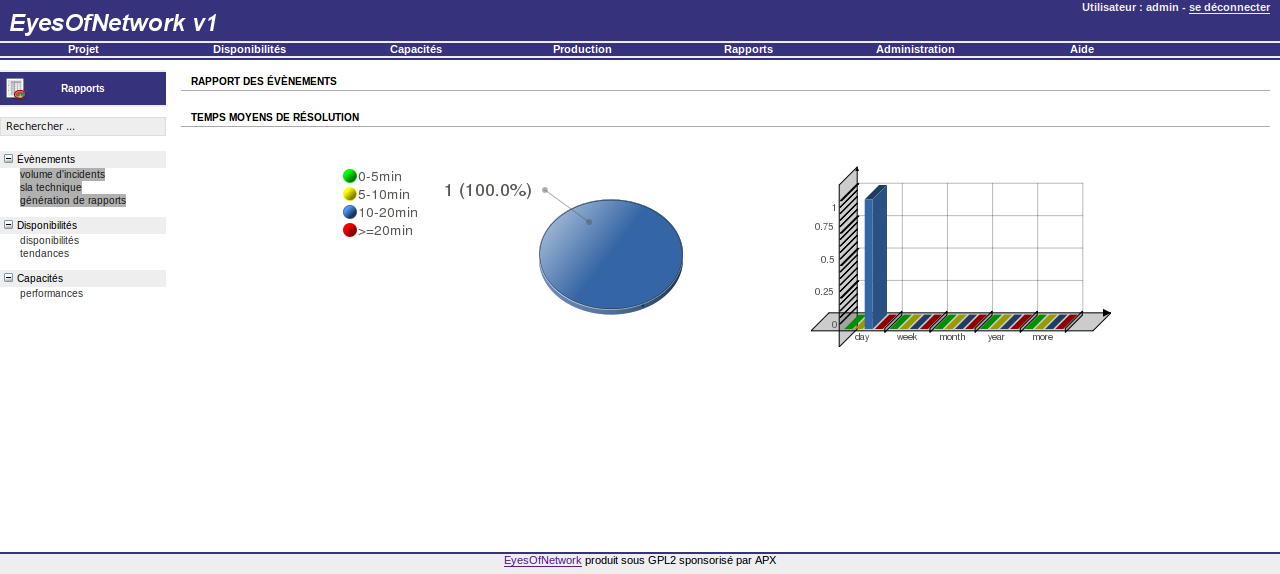Select volume d'incidents in sidebar
The height and width of the screenshot is (574, 1280).
pyautogui.click(x=62, y=174)
